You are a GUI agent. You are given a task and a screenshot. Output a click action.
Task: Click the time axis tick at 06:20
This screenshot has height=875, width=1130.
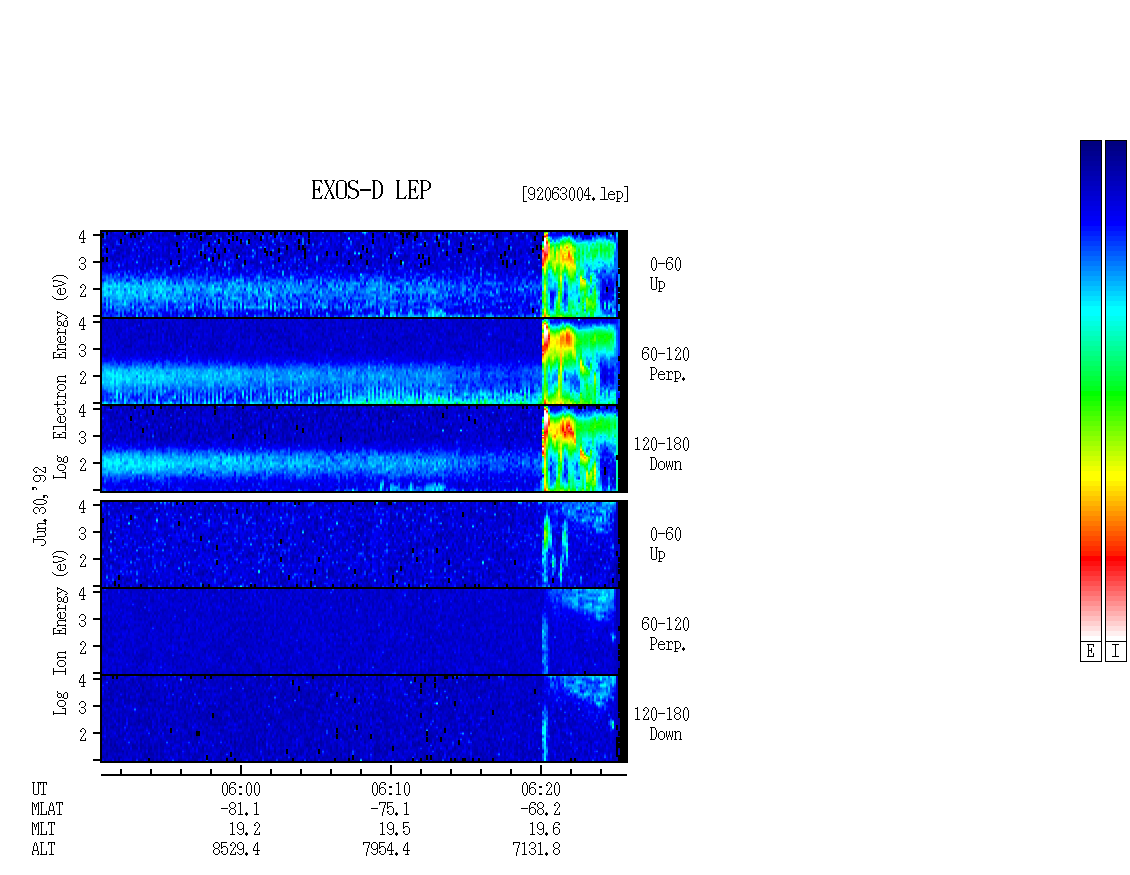pos(541,769)
